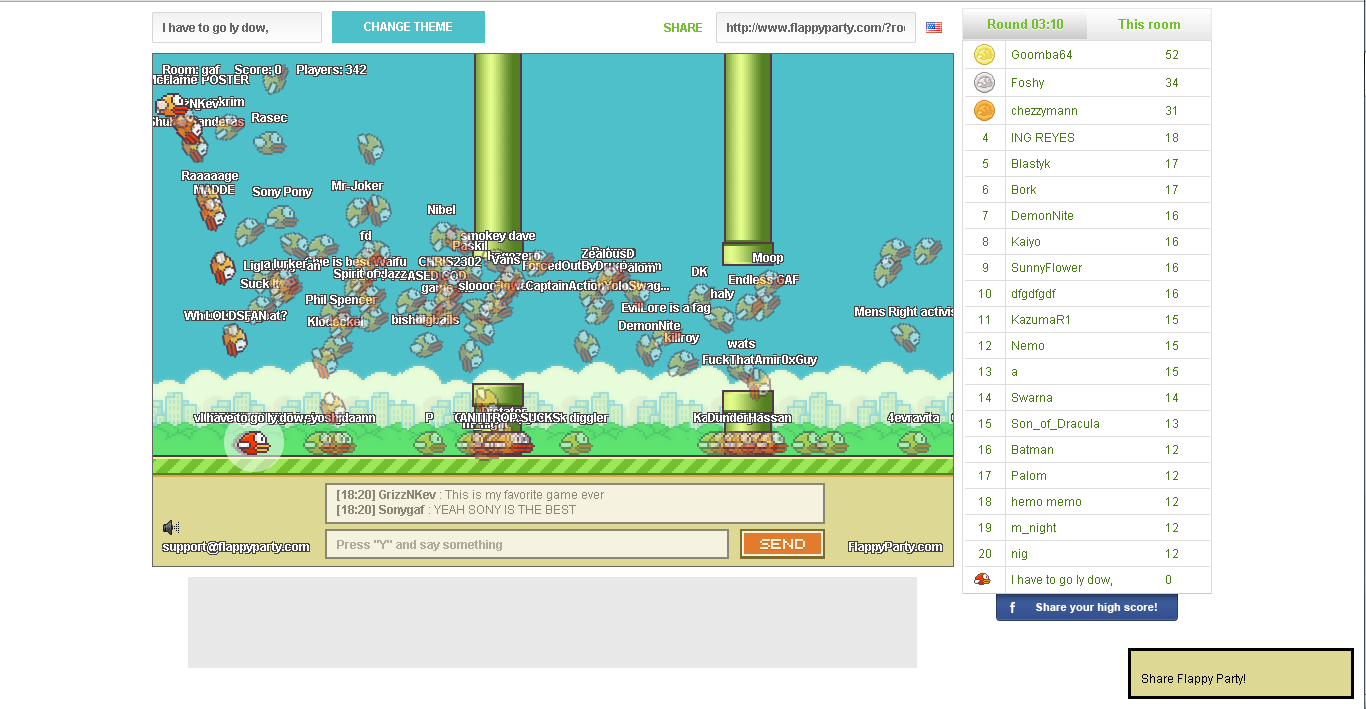Click the bronze medal next to chezzymann

(984, 111)
